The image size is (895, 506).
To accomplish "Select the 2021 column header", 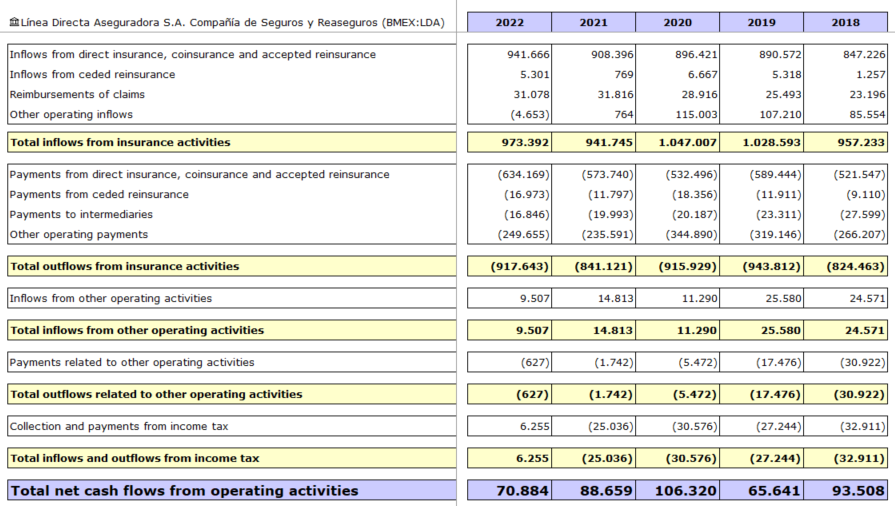I will pos(593,22).
